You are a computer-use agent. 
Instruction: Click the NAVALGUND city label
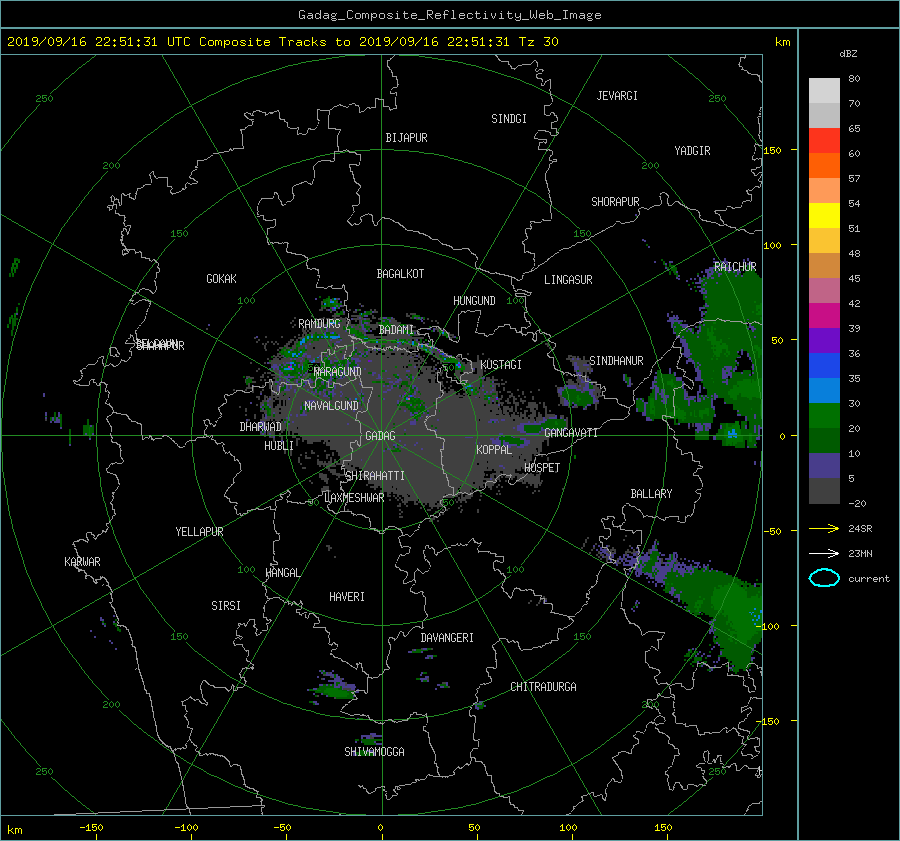(x=331, y=406)
